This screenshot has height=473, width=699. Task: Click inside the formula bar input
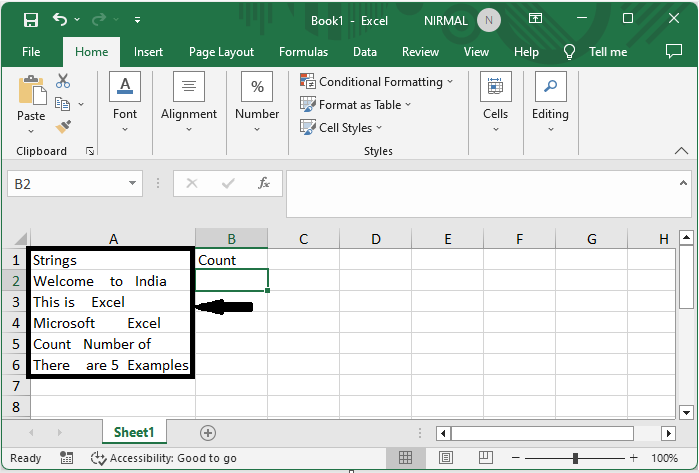(x=482, y=194)
